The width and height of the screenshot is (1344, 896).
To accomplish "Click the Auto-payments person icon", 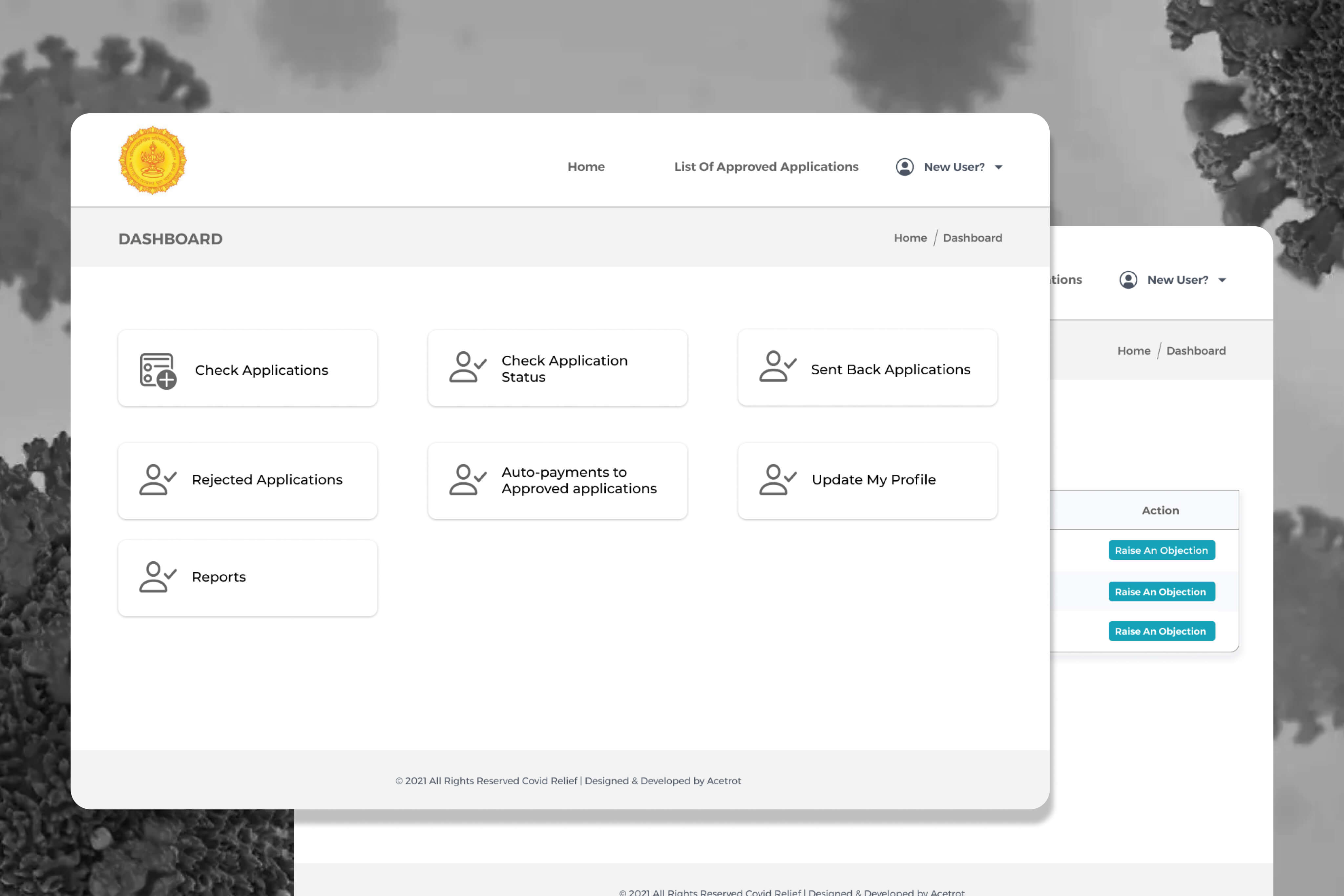I will 468,479.
